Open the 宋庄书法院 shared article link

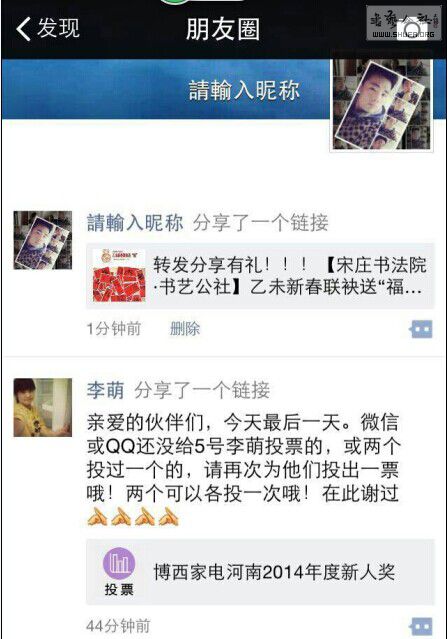coord(260,276)
